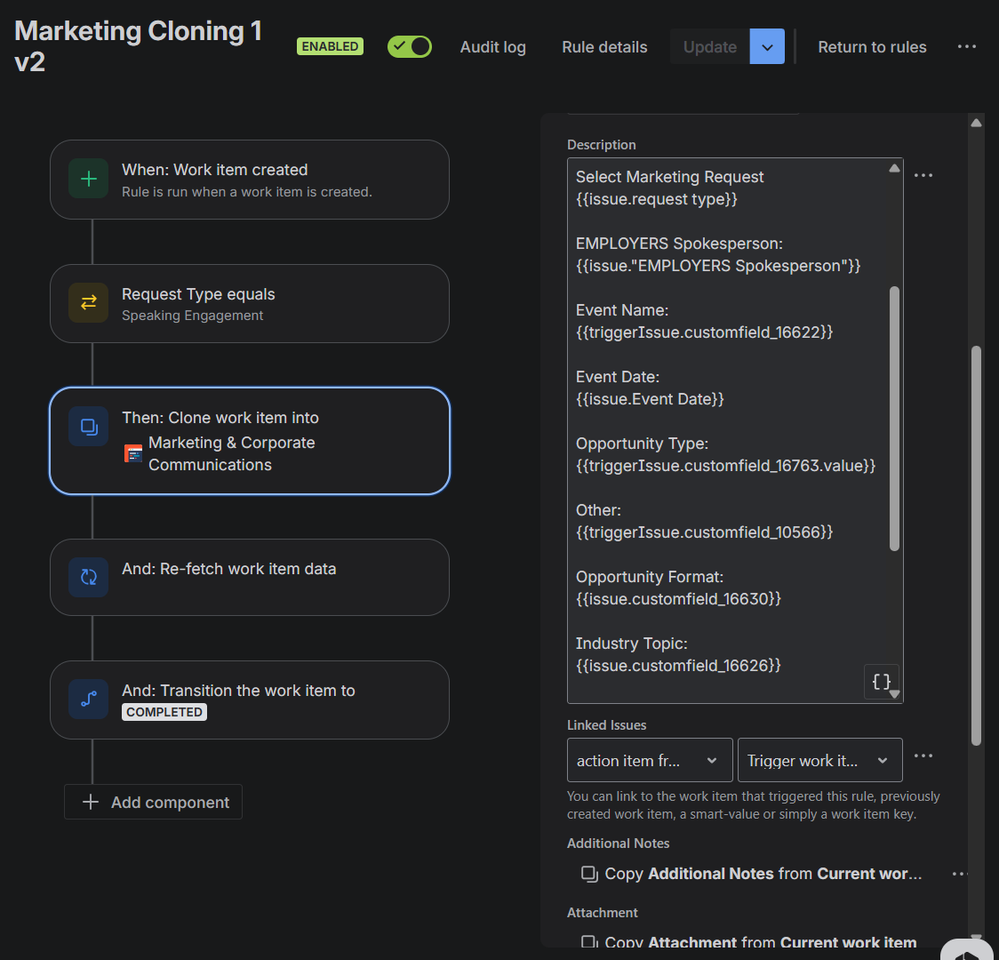999x960 pixels.
Task: Expand the action item from link type dropdown
Action: click(x=649, y=760)
